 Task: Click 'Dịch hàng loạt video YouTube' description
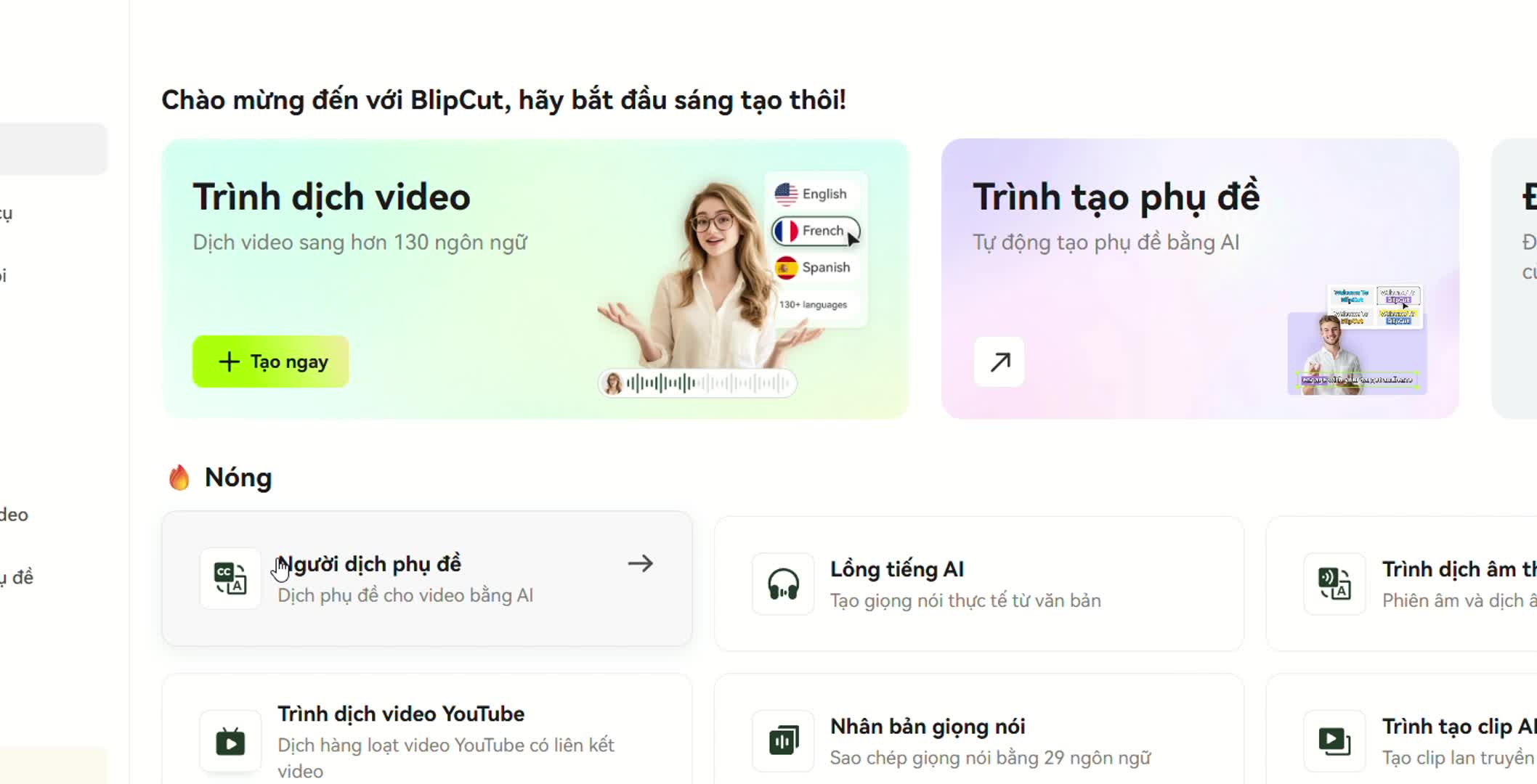[446, 758]
